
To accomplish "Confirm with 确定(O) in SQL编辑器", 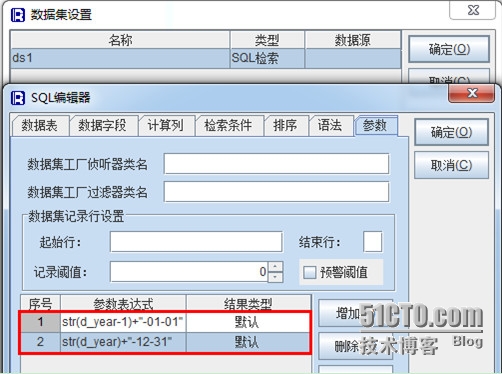I will click(451, 132).
